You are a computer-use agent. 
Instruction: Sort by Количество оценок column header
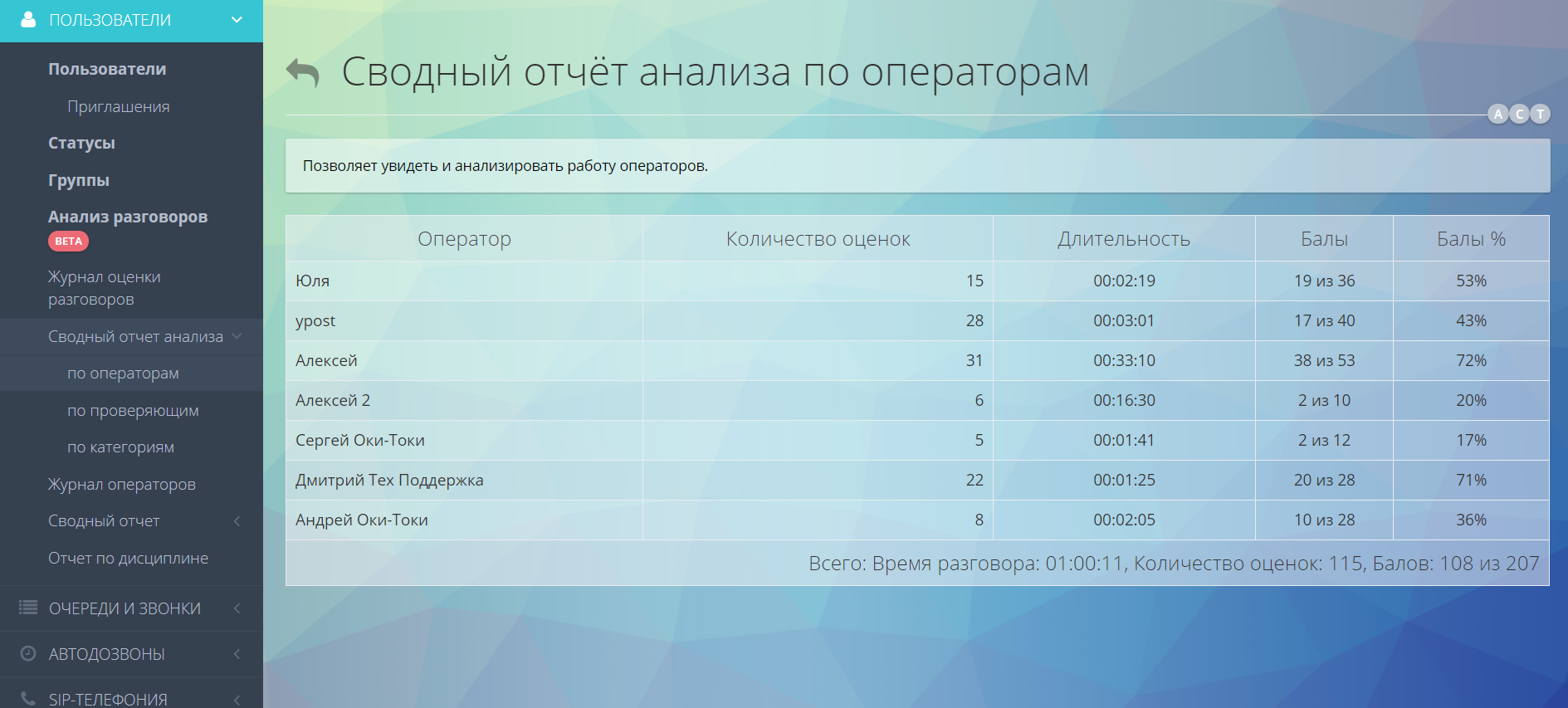818,239
